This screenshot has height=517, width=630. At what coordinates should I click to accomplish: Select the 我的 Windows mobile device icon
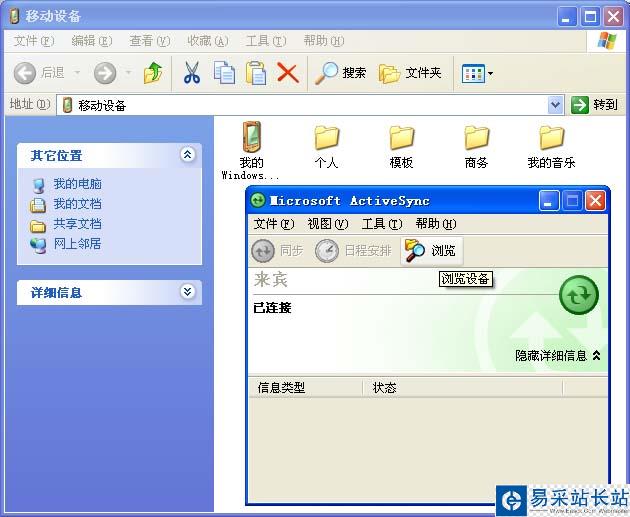[x=251, y=151]
